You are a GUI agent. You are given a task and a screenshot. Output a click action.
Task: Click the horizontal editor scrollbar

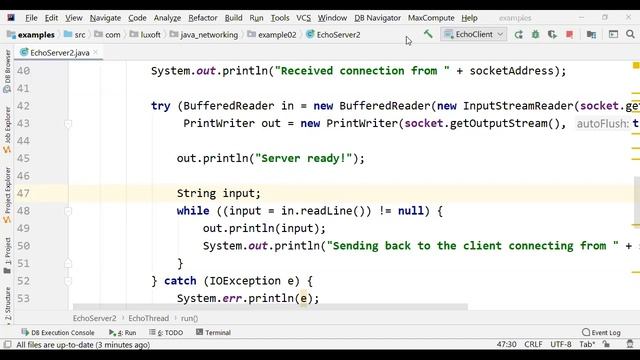click(x=270, y=307)
